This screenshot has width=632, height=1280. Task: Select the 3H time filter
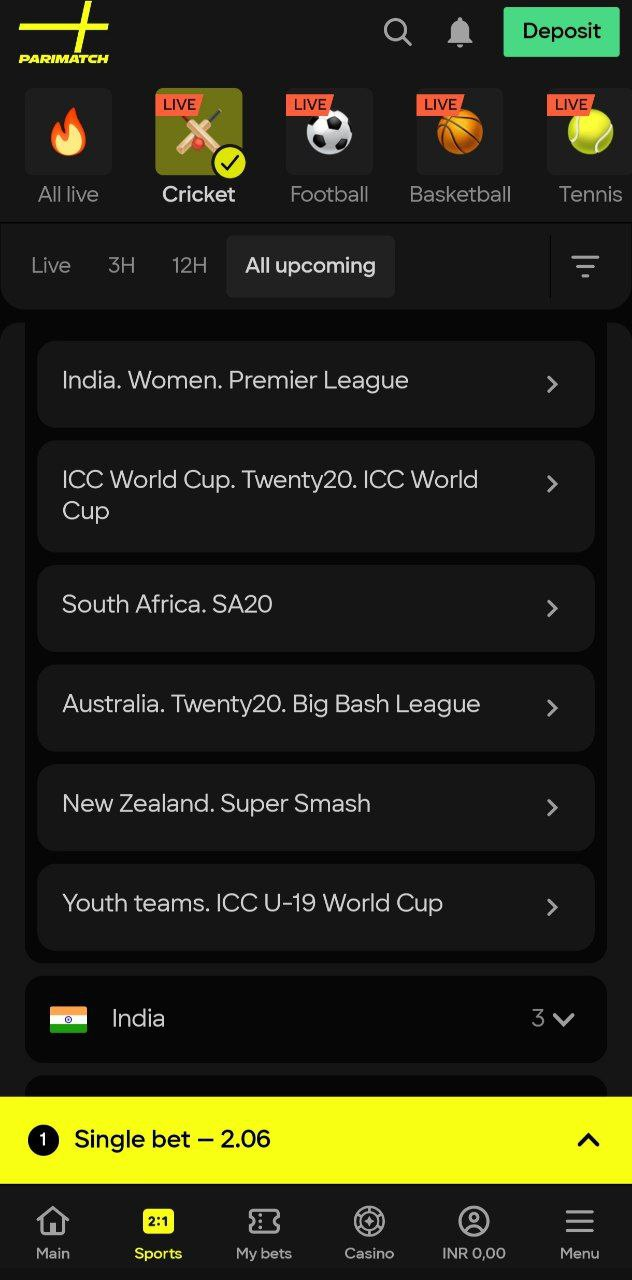pos(121,266)
